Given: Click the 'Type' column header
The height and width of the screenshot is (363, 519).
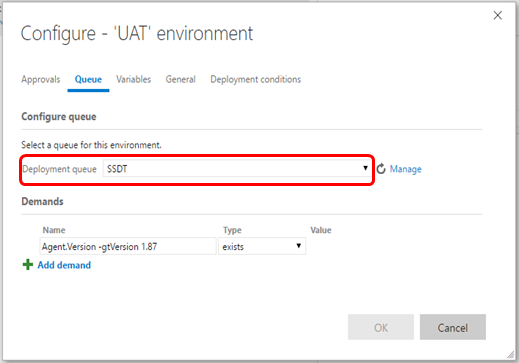Looking at the screenshot, I should pyautogui.click(x=232, y=230).
